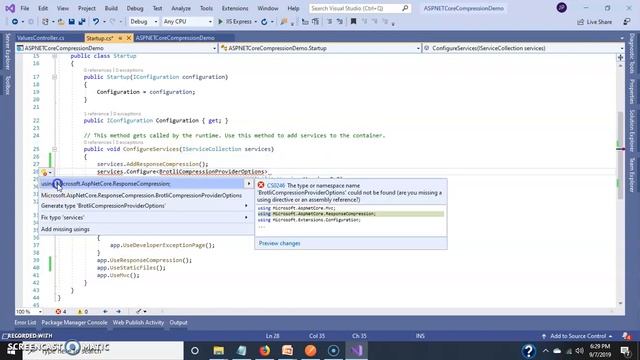This screenshot has width=640, height=360.
Task: Click the Save icon in toolbar
Action: (71, 22)
